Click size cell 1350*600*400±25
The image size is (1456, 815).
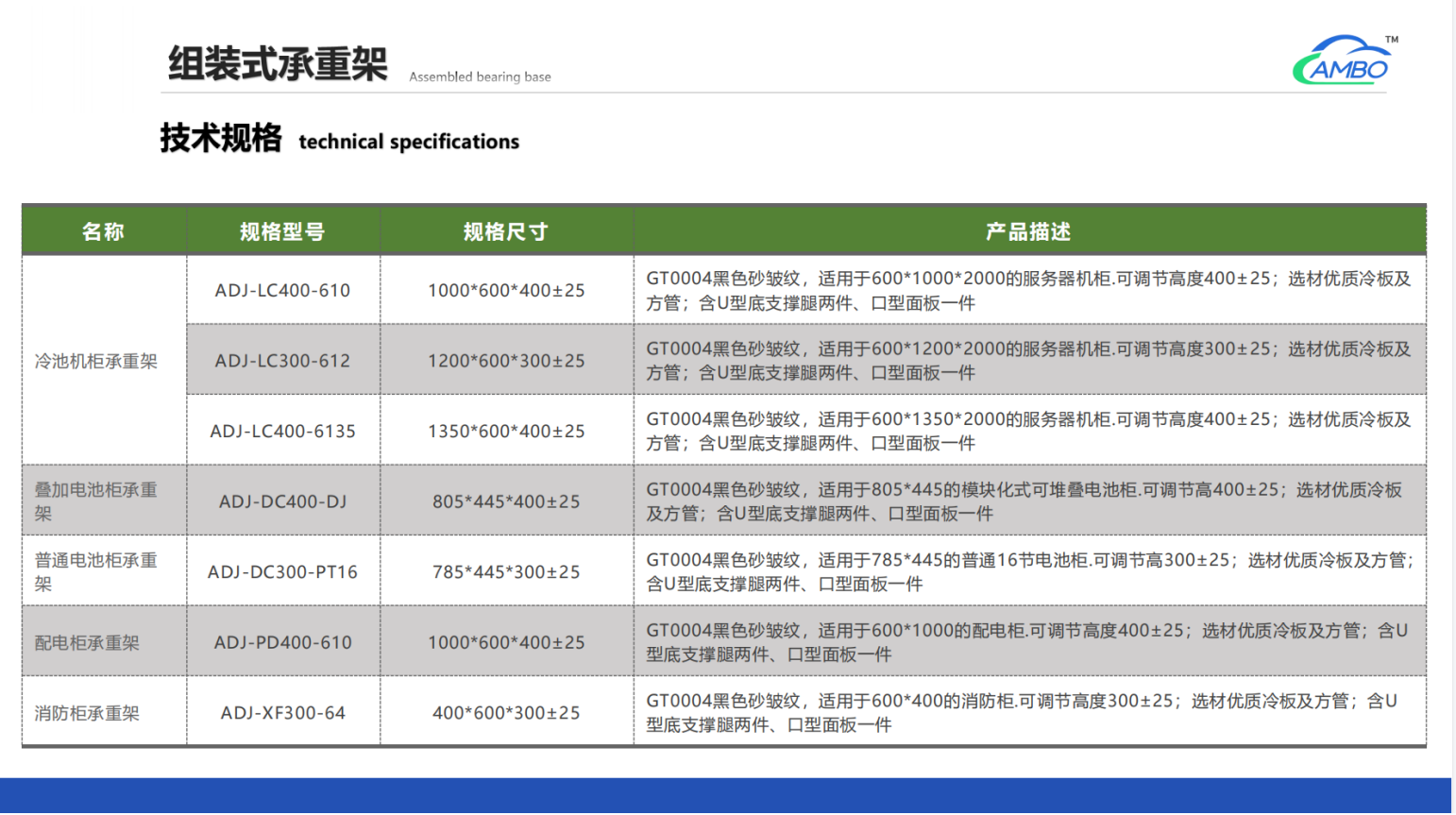506,432
